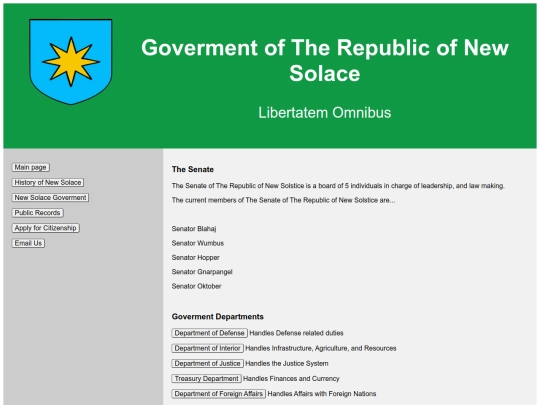
Task: Go to History of New Solace
Action: pos(48,183)
